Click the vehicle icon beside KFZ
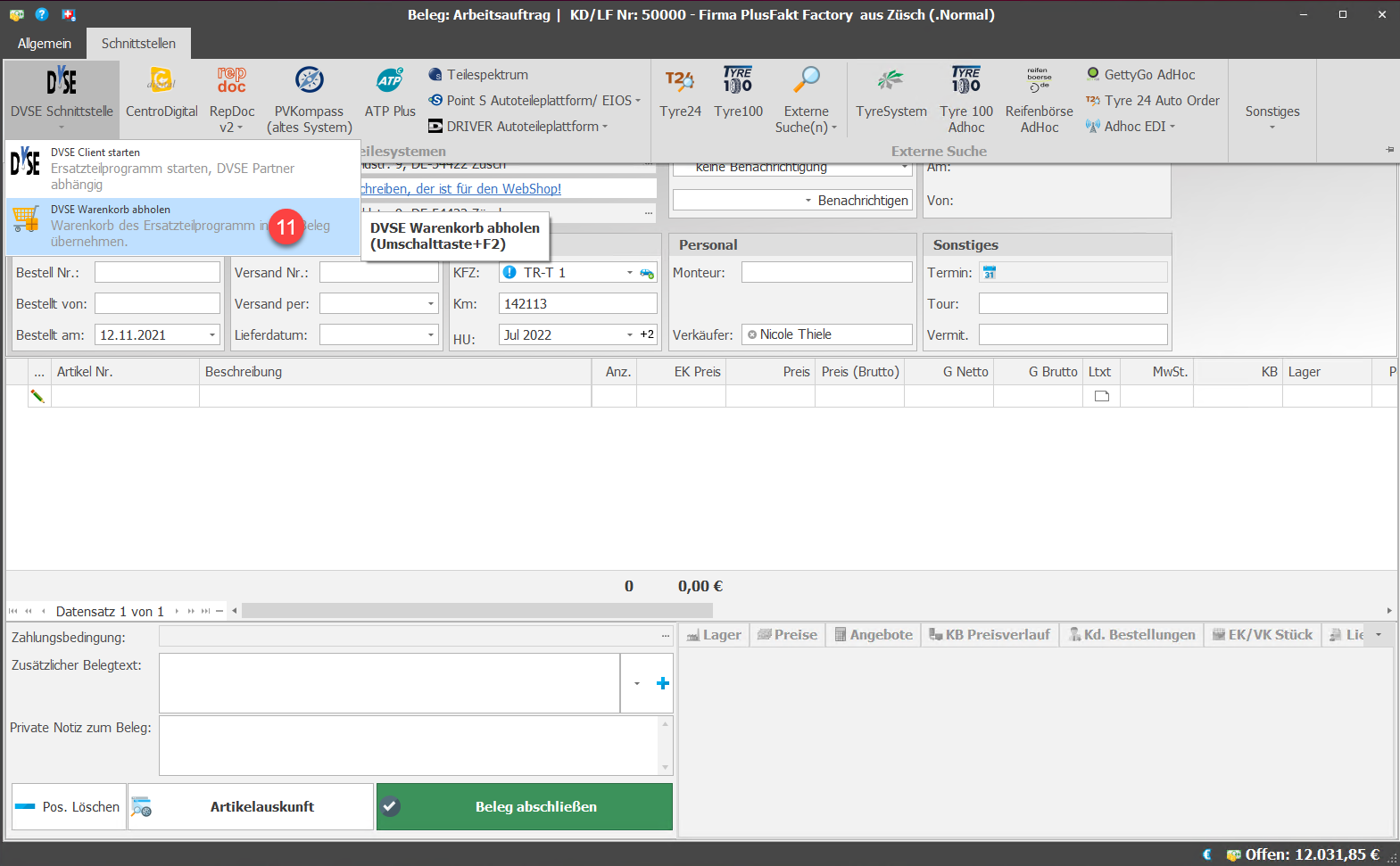Viewport: 1400px width, 866px height. pyautogui.click(x=647, y=273)
